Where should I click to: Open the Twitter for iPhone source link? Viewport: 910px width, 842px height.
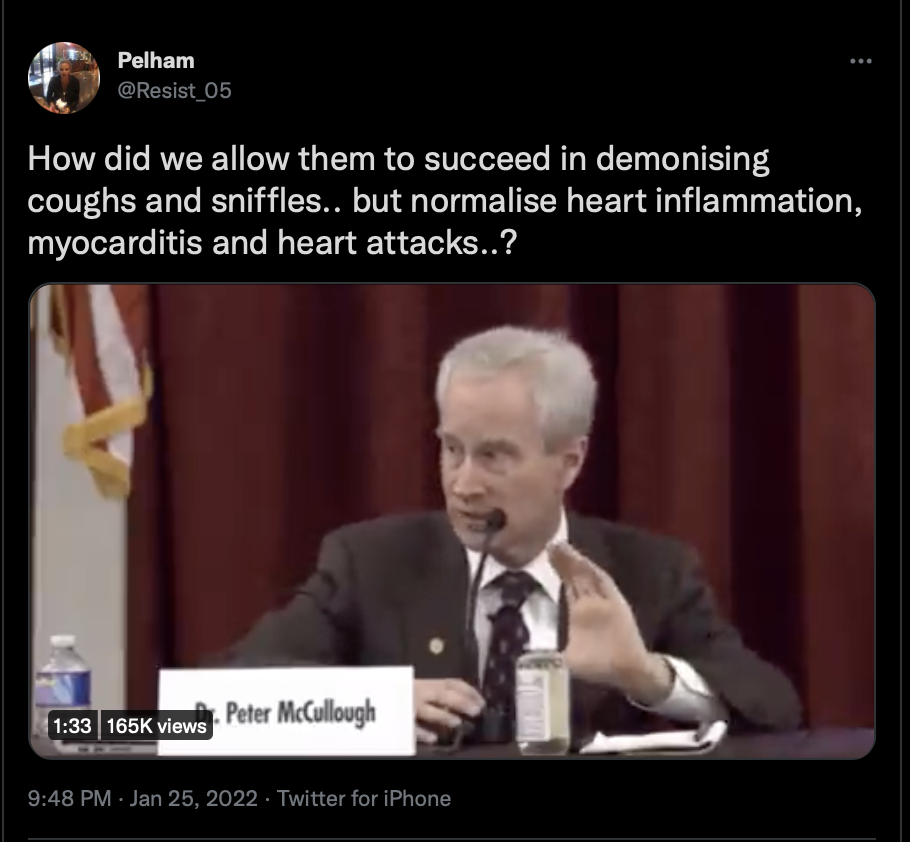point(364,798)
